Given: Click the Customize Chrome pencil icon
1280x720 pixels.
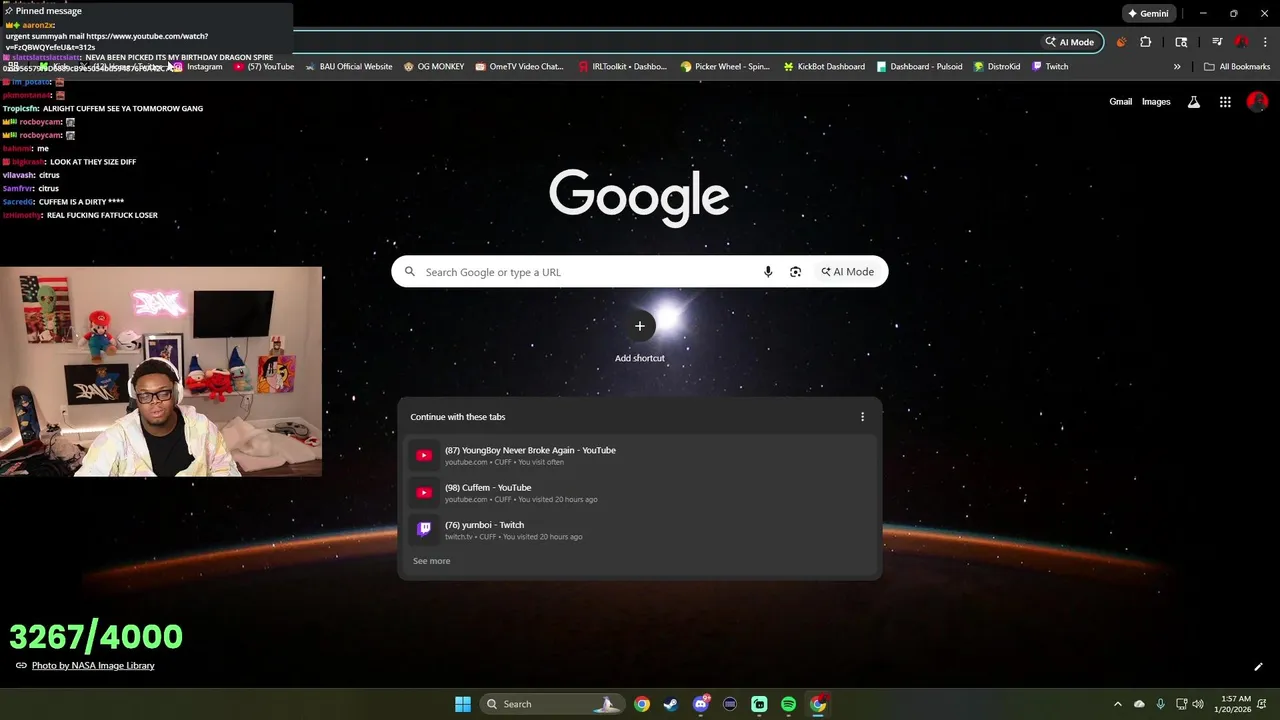Looking at the screenshot, I should pos(1258,667).
